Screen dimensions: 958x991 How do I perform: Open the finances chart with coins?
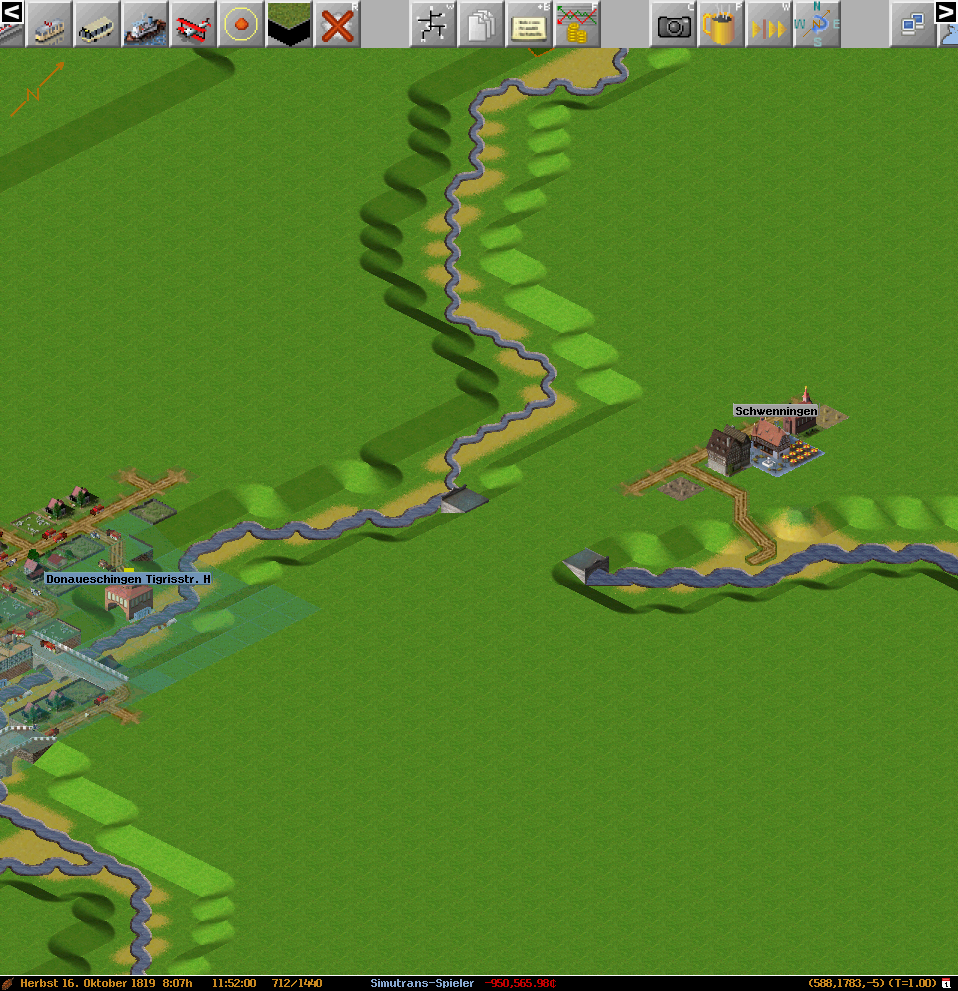[577, 25]
